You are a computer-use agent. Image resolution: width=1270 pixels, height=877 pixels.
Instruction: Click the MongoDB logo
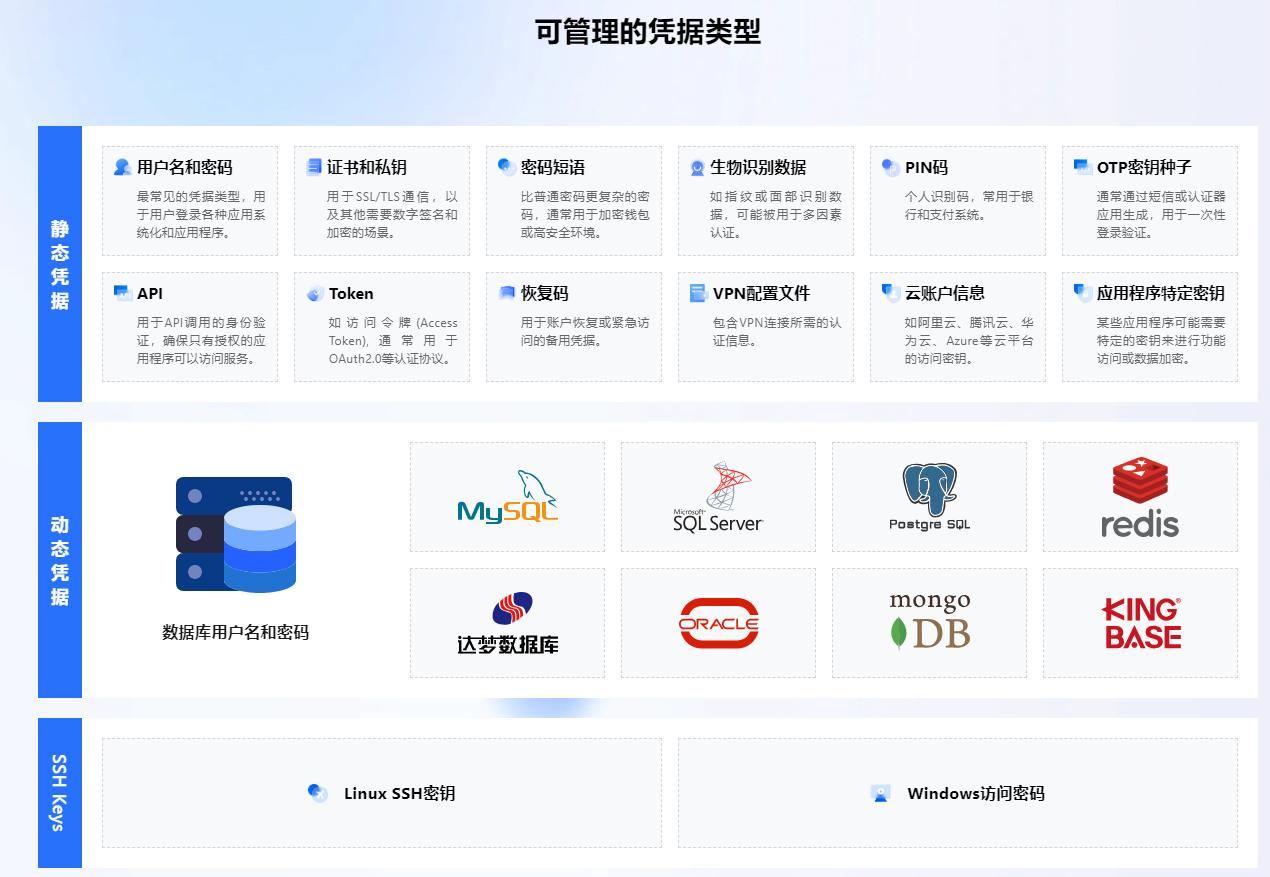[x=929, y=622]
